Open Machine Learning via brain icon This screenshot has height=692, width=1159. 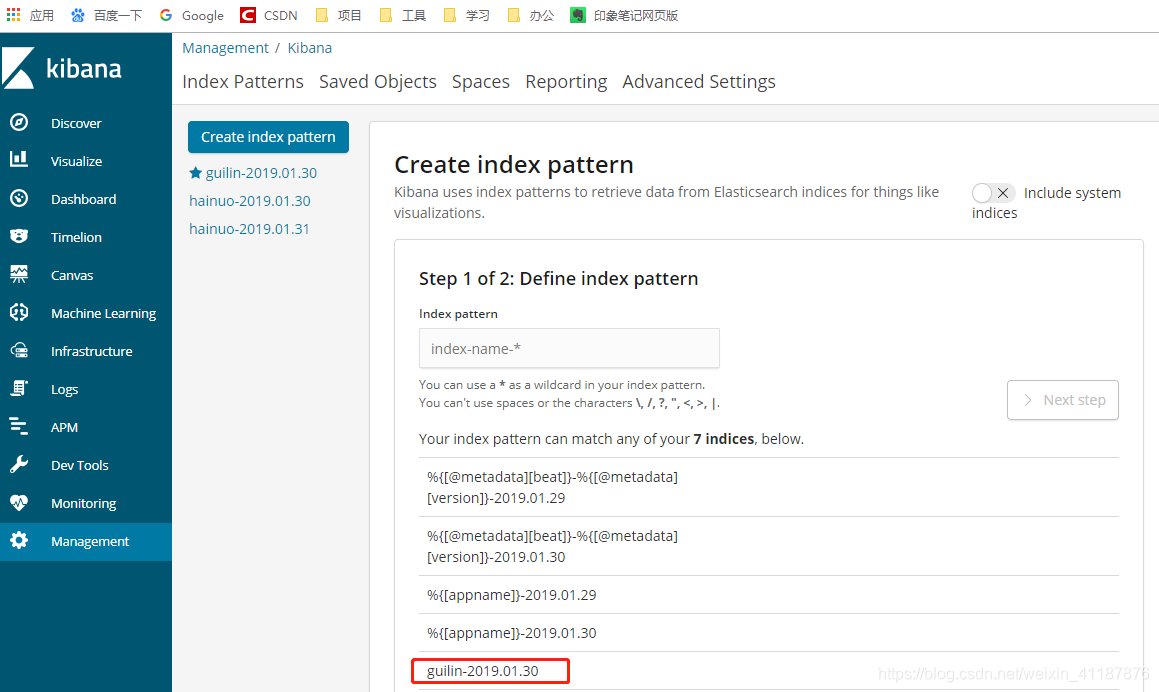[19, 312]
